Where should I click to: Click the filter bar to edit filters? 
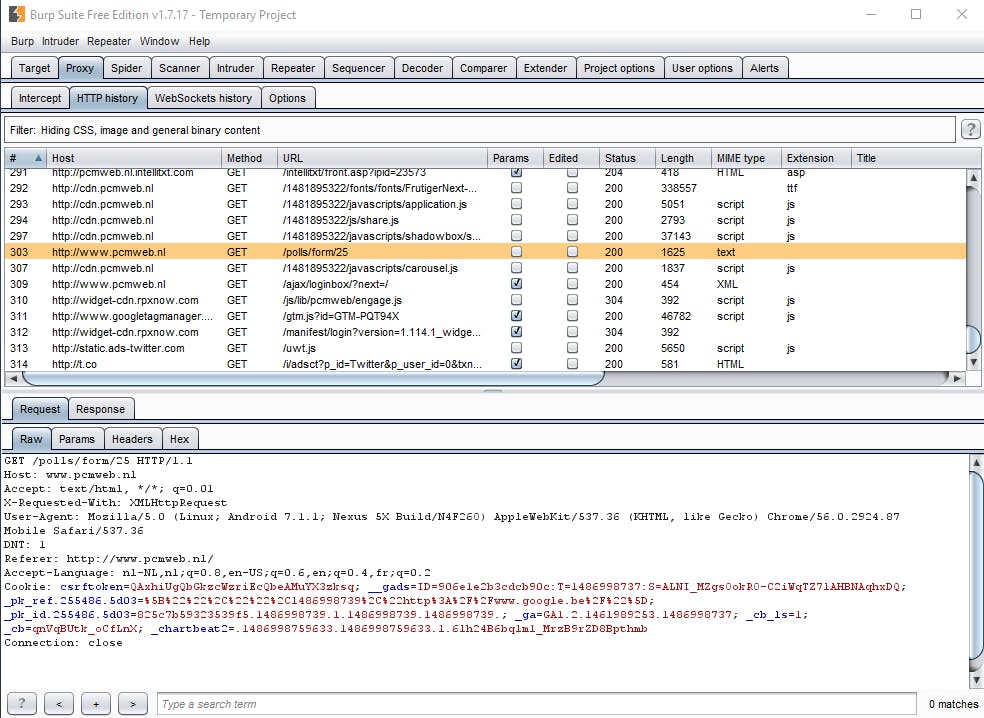[x=480, y=130]
